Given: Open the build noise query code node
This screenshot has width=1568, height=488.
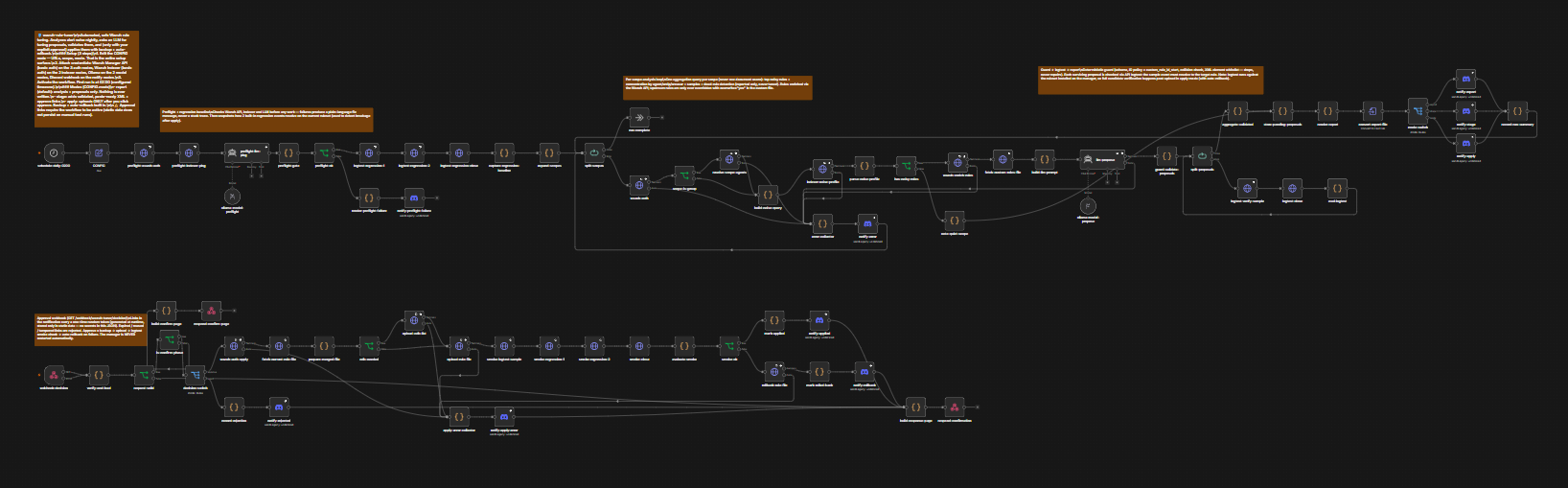Looking at the screenshot, I should [768, 195].
